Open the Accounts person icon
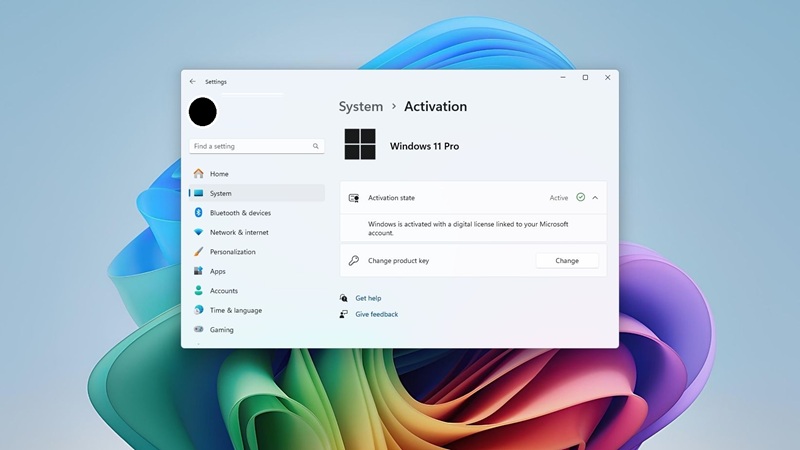Viewport: 800px width, 450px height. [198, 290]
